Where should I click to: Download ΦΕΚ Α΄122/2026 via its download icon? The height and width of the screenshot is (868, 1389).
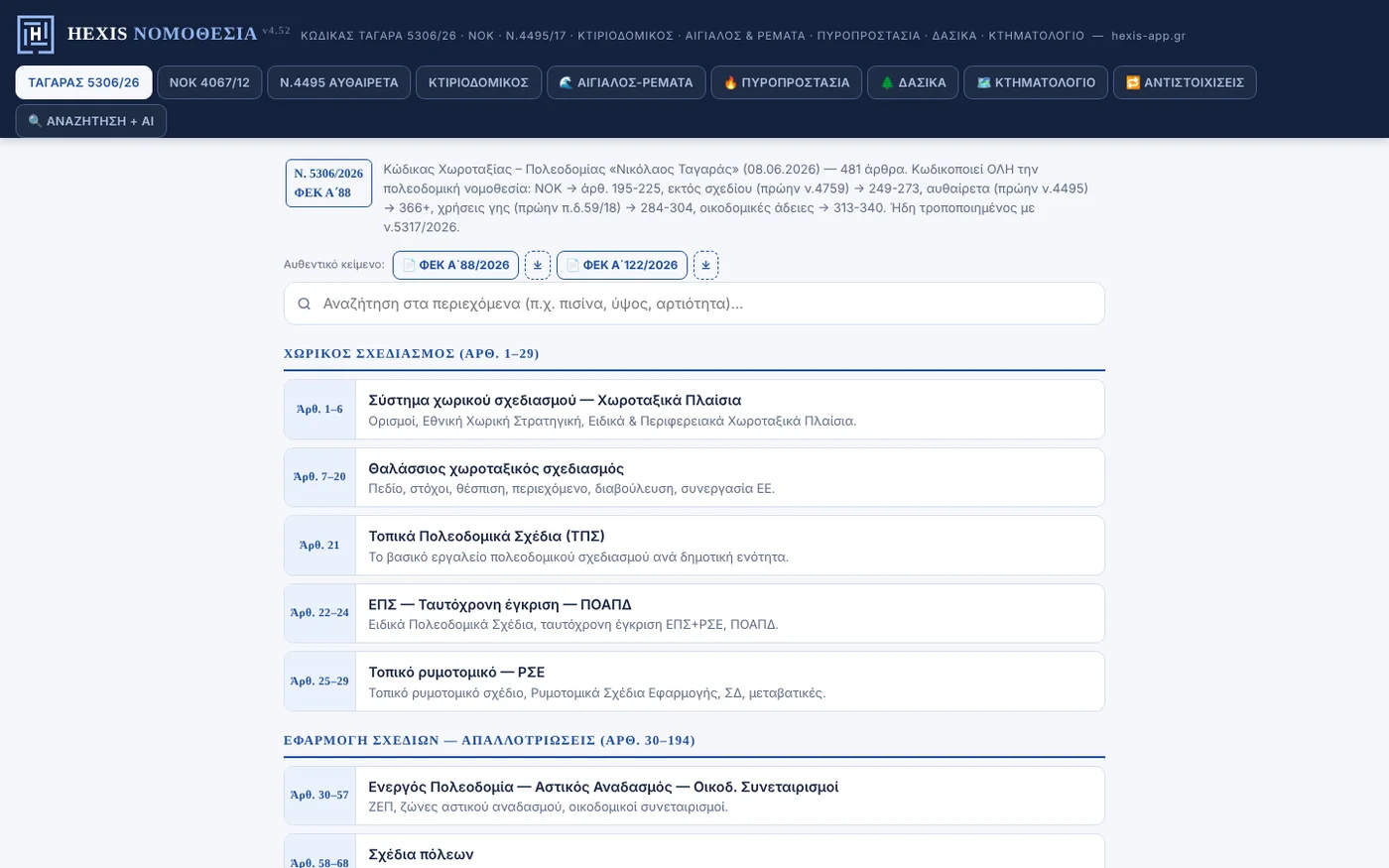click(705, 265)
